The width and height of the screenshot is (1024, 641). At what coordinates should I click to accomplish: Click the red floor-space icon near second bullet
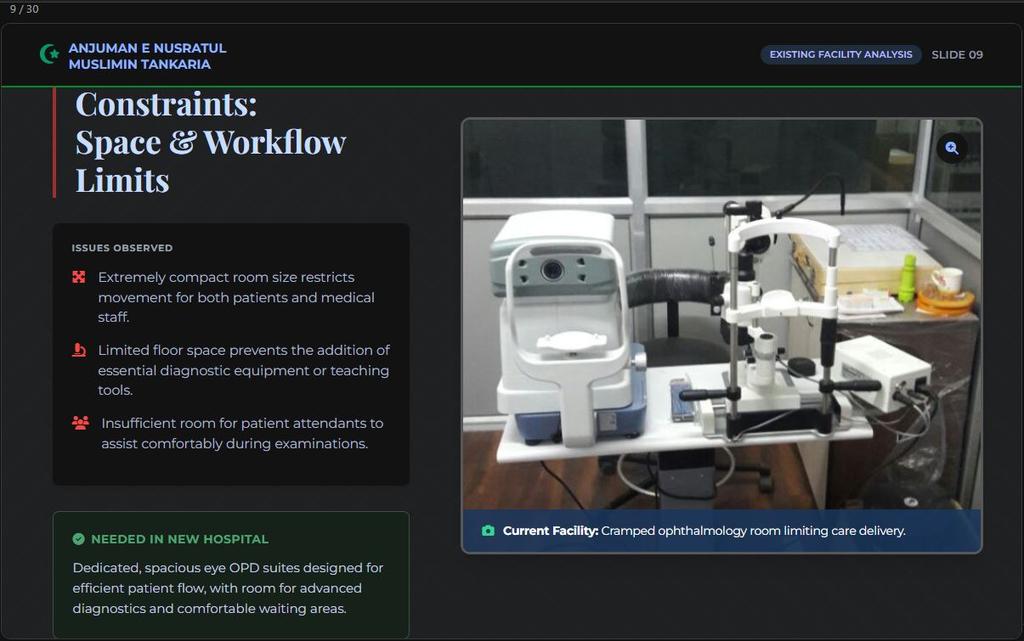(x=81, y=350)
